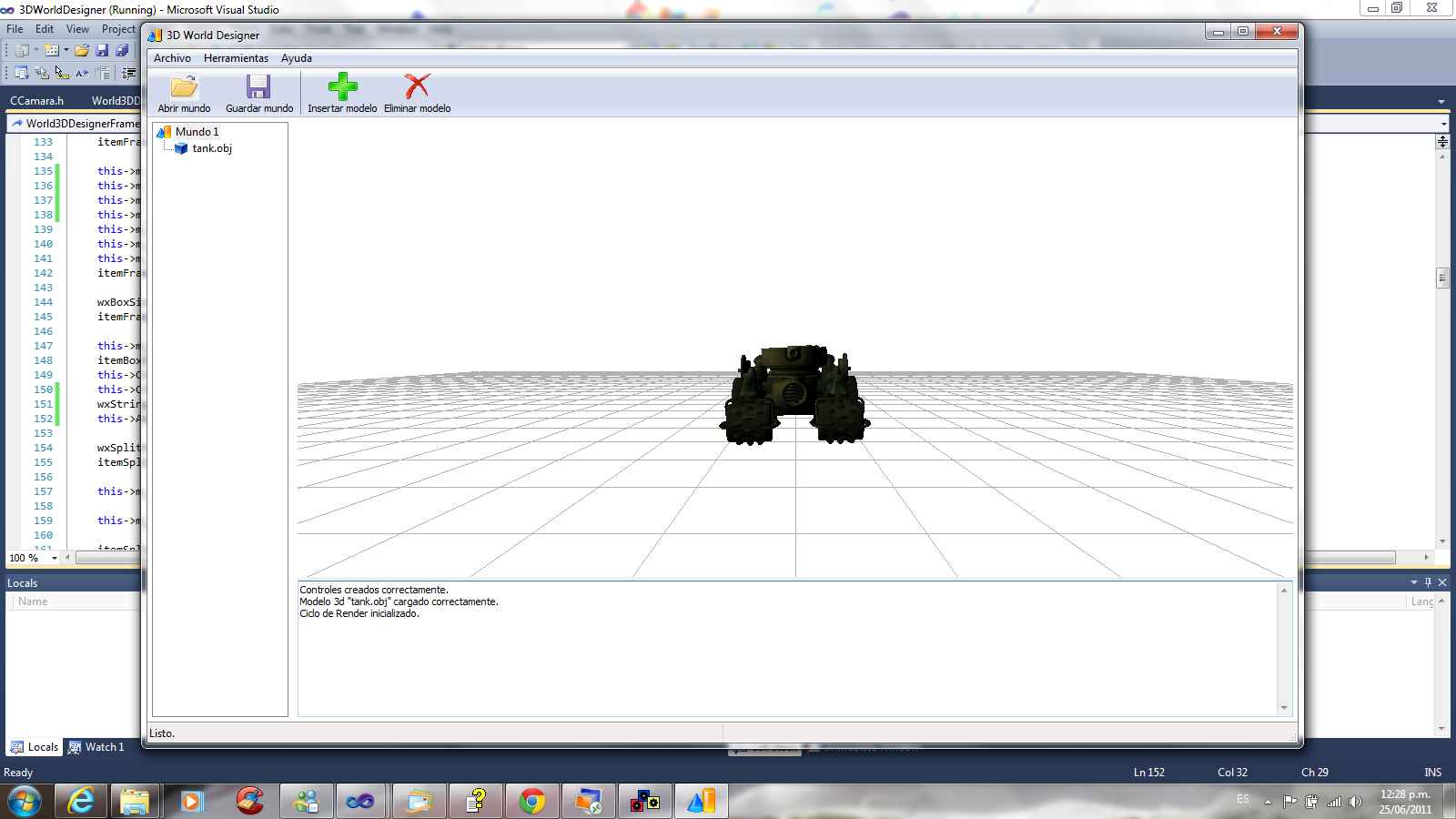Switch to the Locals tab
This screenshot has width=1456, height=819.
pos(35,747)
